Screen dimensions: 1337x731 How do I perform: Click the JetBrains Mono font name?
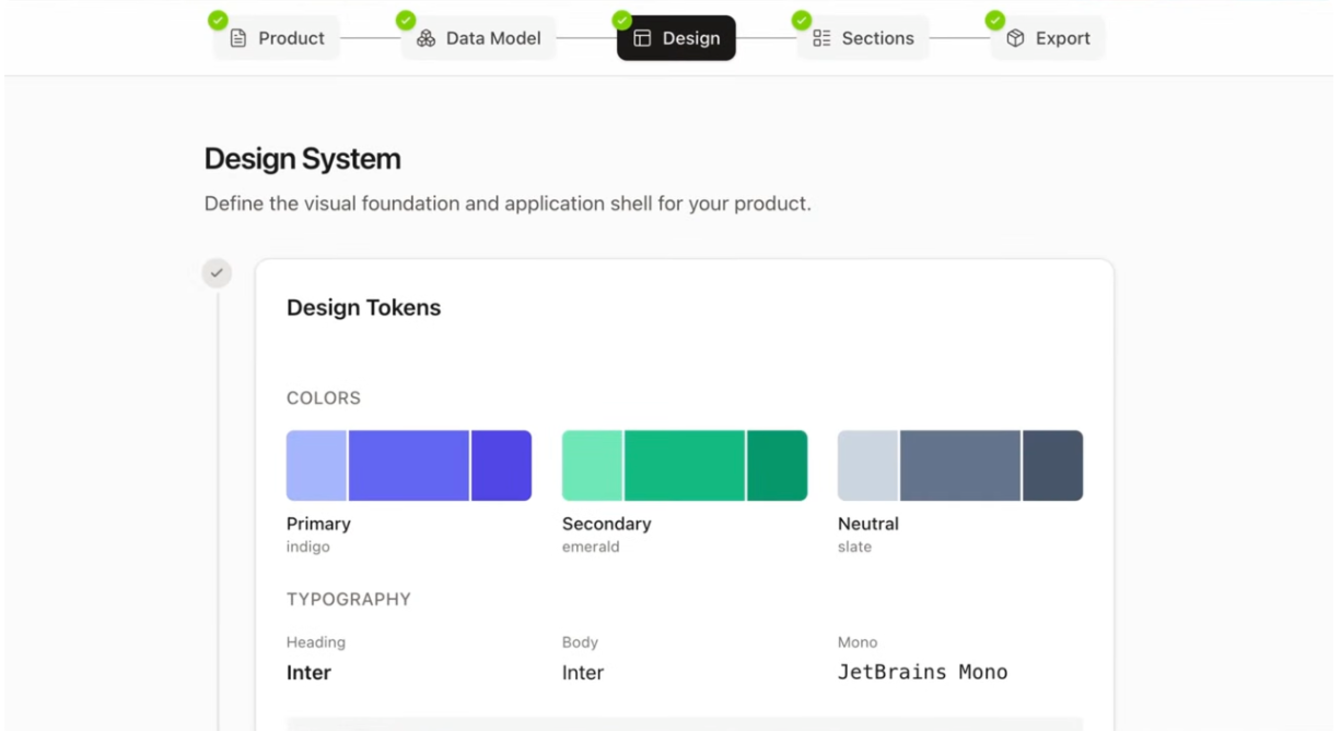922,672
